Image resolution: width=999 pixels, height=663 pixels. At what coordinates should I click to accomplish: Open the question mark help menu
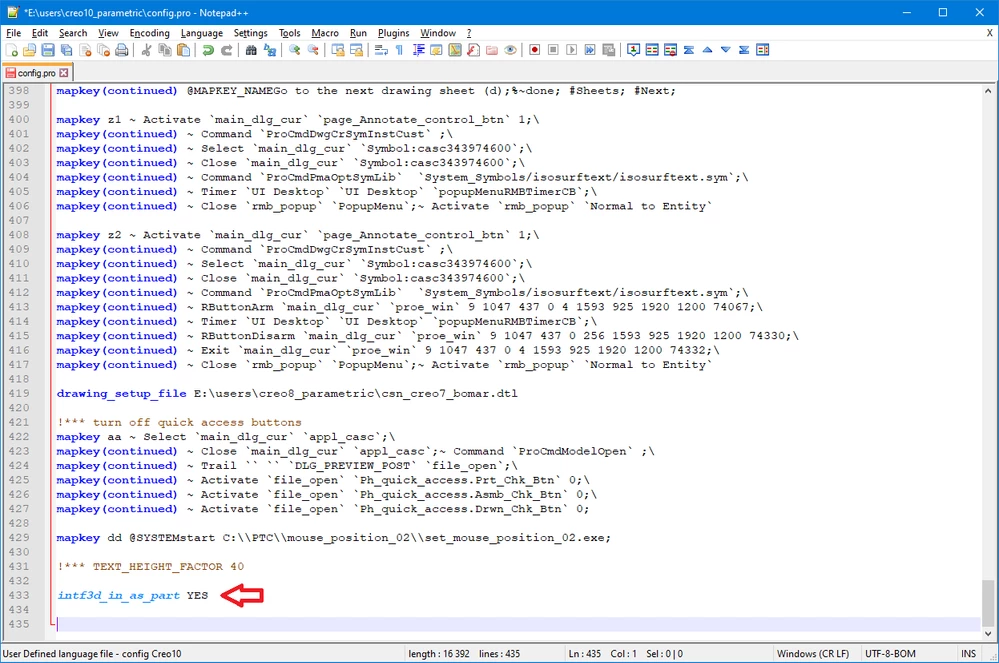470,33
